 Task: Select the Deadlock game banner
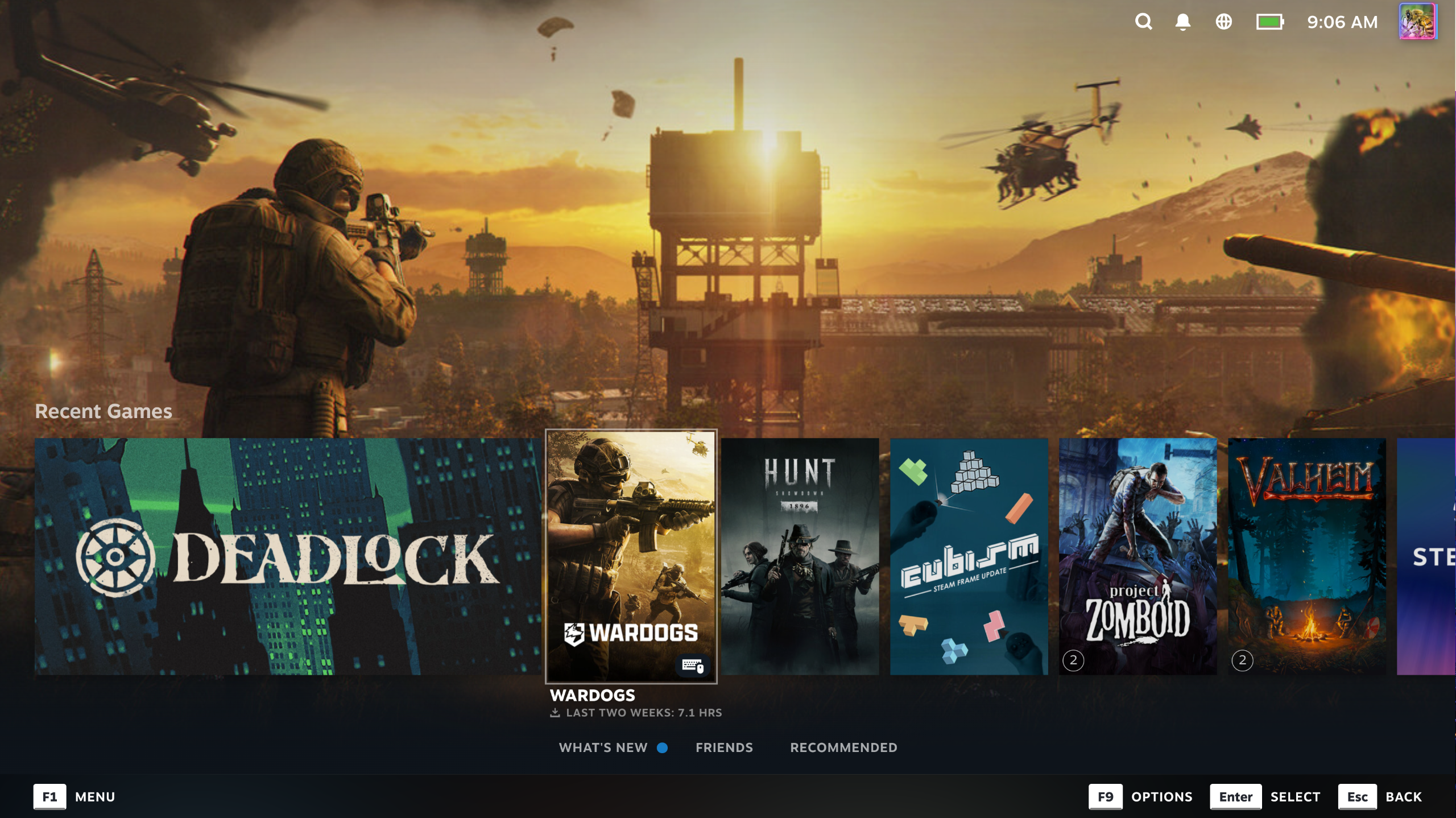(288, 556)
